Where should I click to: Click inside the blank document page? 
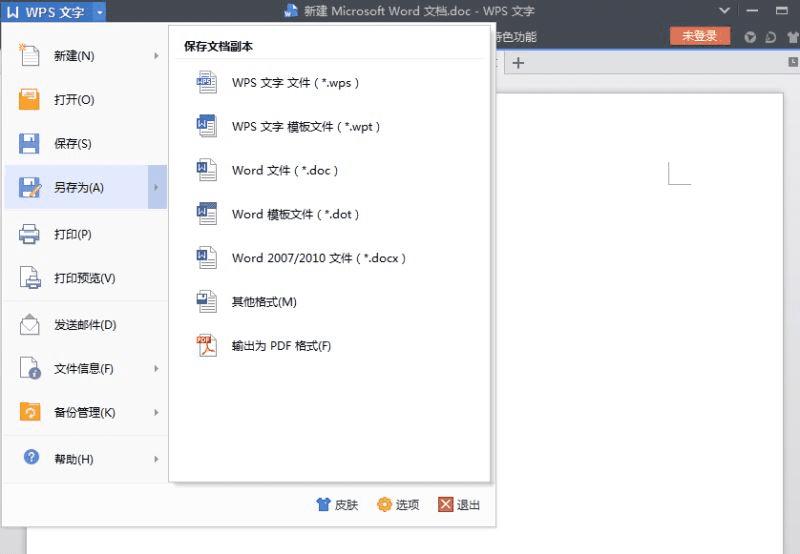click(x=639, y=321)
